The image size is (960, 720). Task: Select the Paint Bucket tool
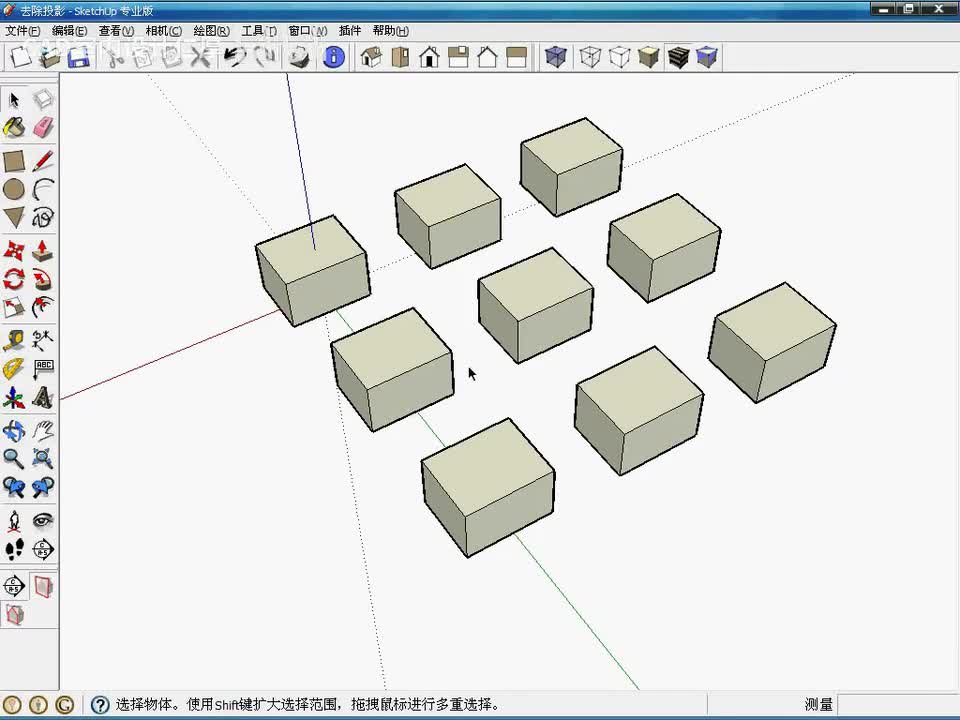coord(14,128)
